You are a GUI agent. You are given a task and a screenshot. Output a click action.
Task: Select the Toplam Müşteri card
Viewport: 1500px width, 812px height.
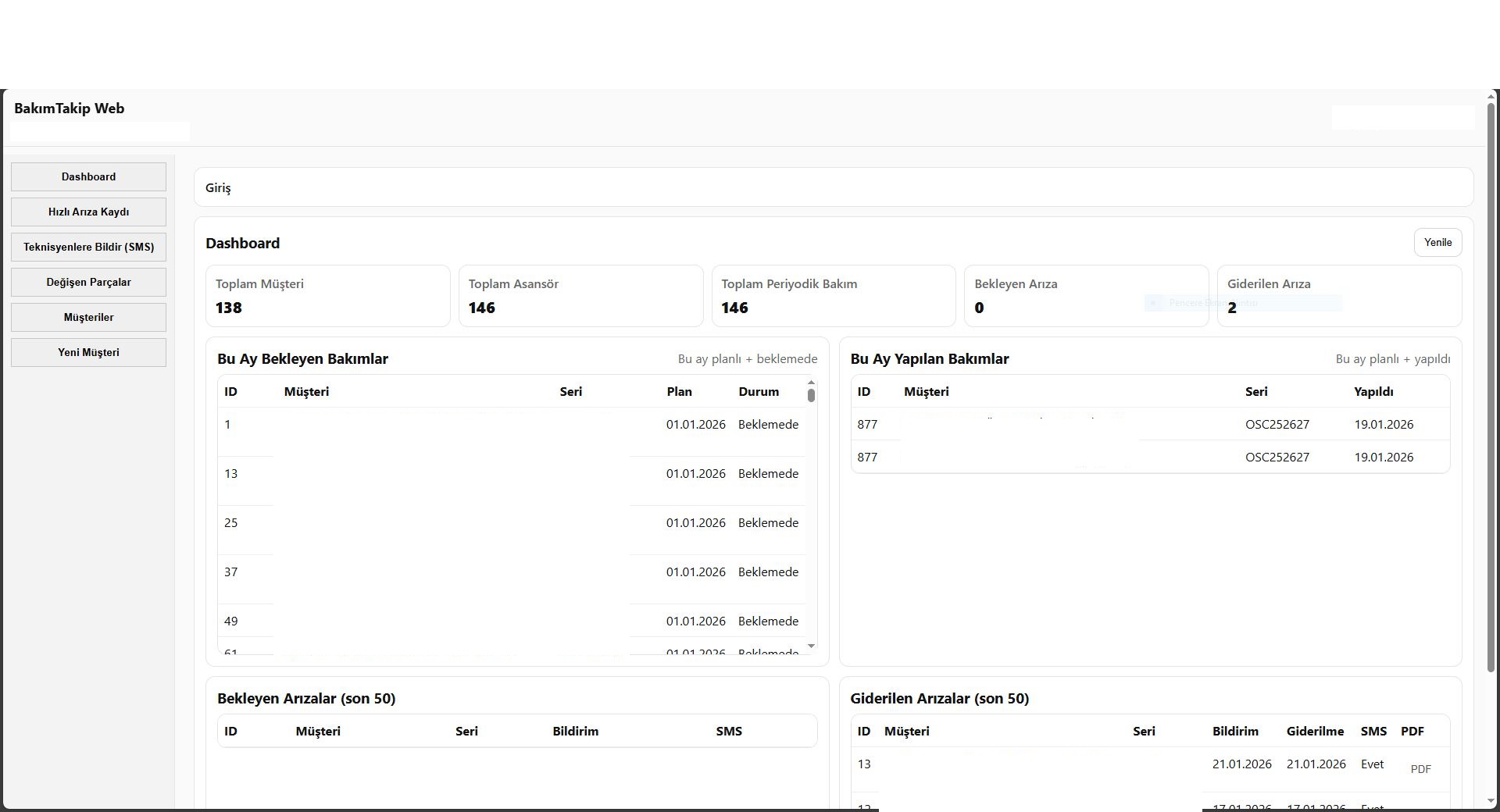pos(328,296)
